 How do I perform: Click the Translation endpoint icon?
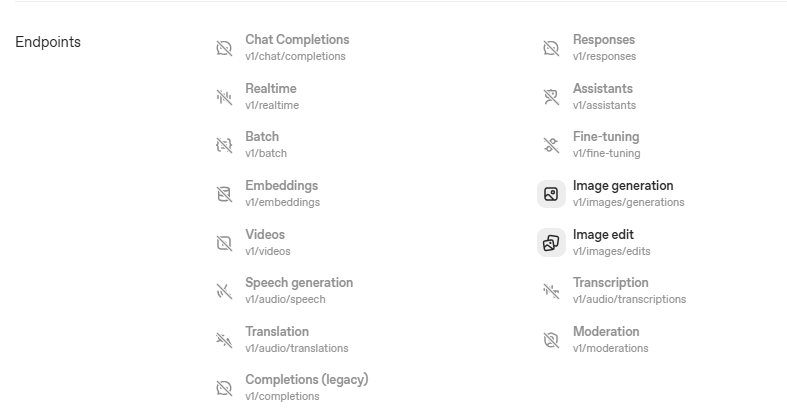click(224, 340)
